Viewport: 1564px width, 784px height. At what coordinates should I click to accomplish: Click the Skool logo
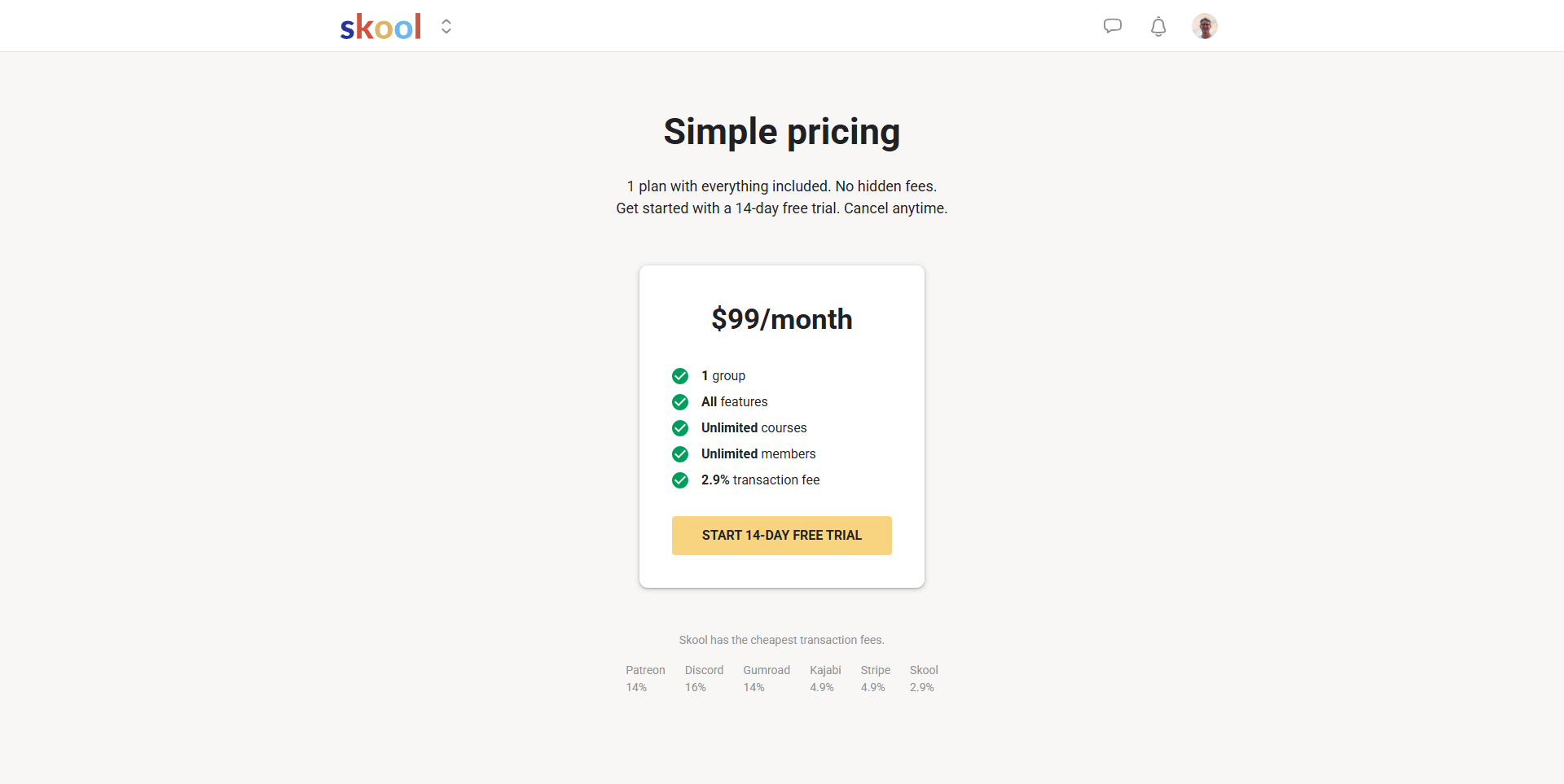(380, 27)
